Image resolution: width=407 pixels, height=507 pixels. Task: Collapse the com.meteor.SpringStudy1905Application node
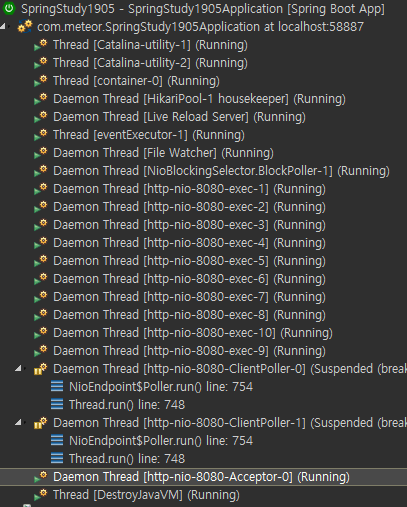tap(3, 26)
